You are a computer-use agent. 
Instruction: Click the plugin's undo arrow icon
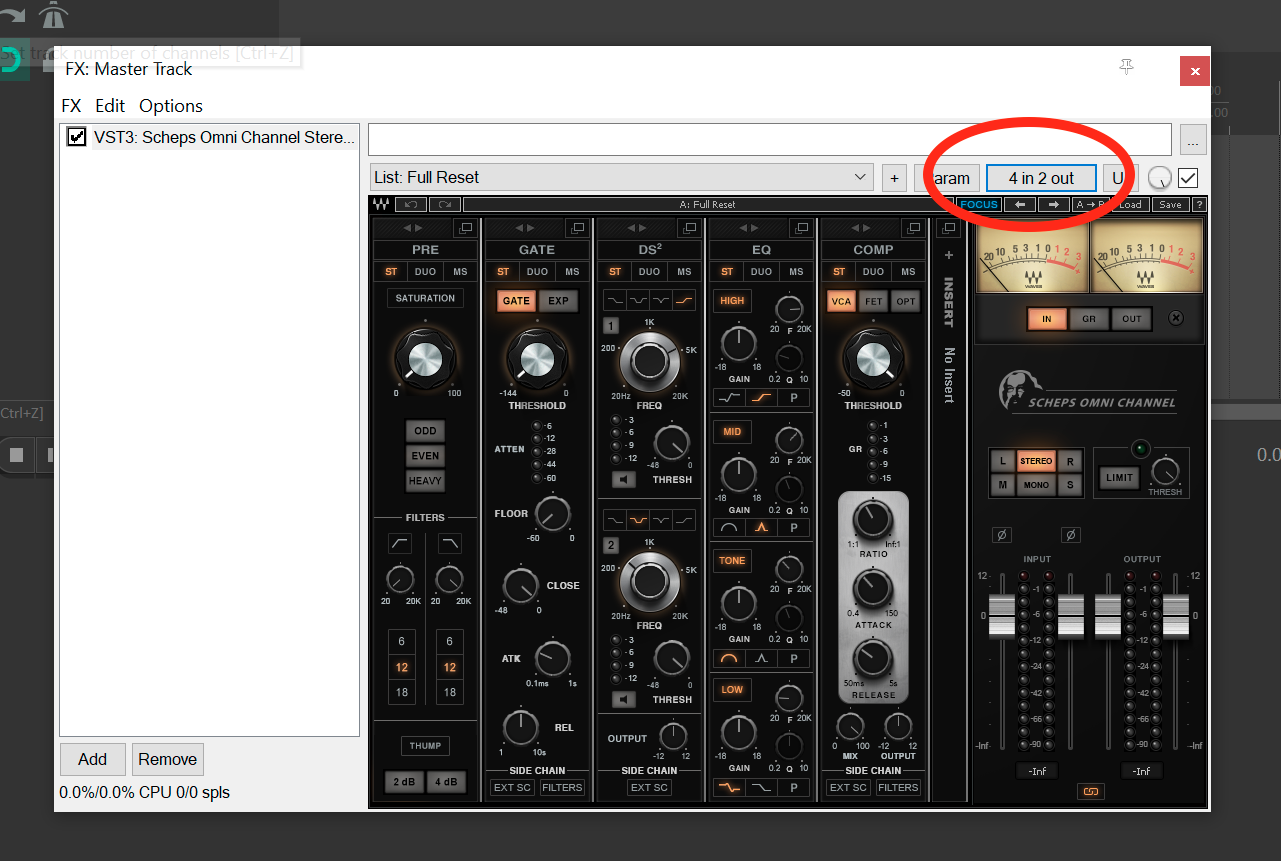[410, 204]
